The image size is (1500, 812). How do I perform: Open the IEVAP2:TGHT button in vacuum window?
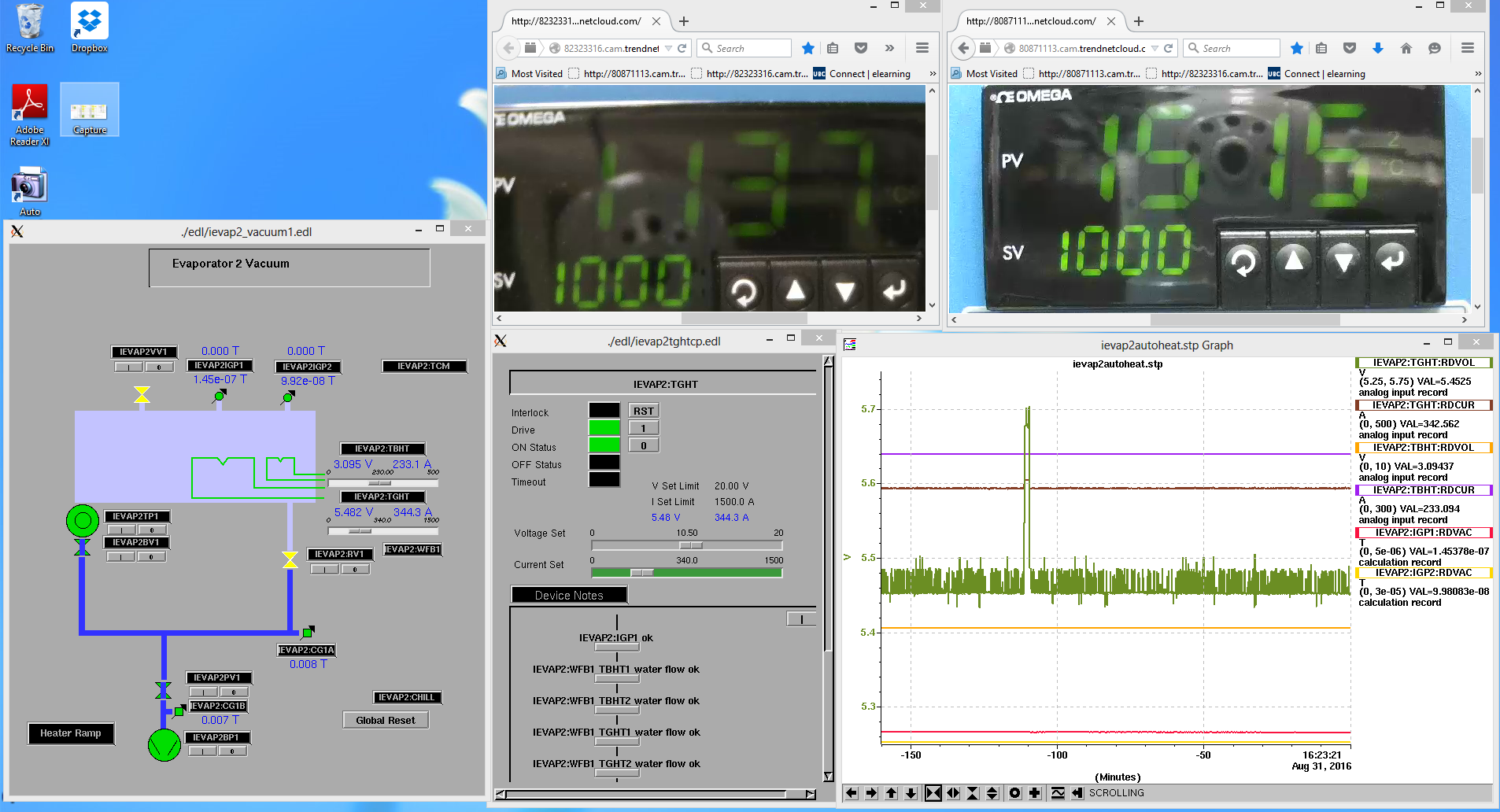click(382, 496)
